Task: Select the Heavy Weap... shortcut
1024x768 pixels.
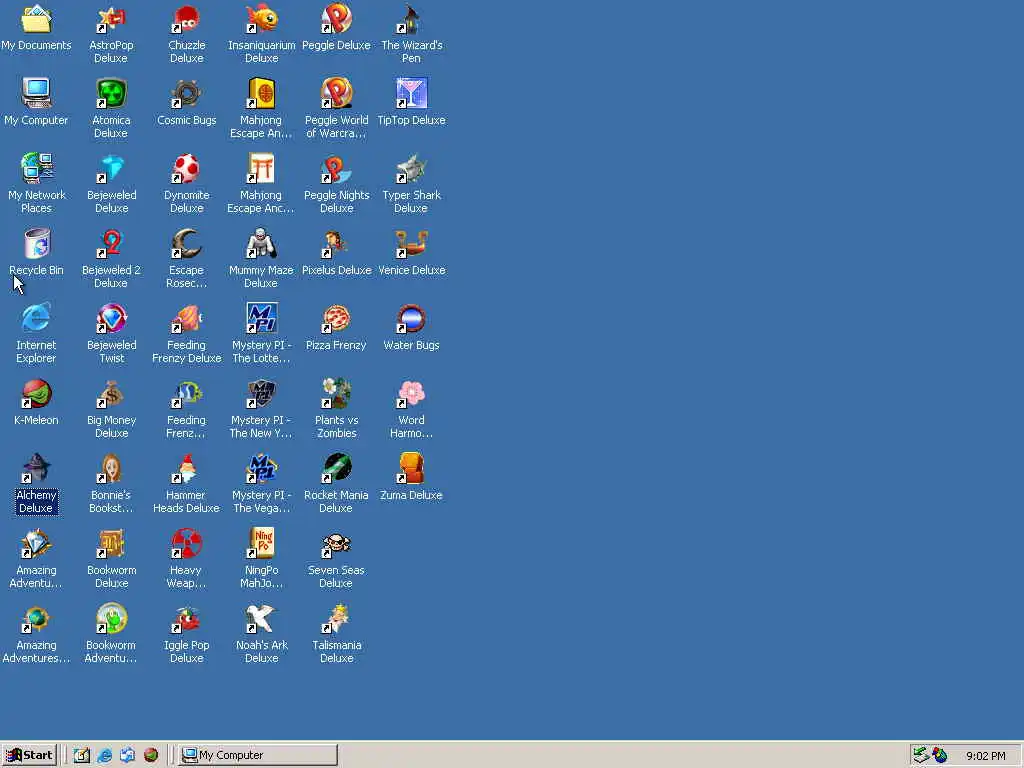Action: click(187, 544)
